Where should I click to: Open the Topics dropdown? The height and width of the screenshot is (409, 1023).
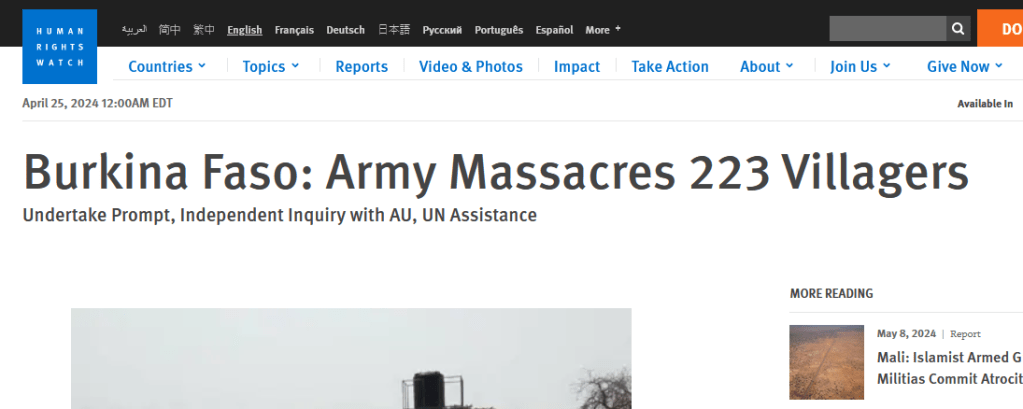(x=270, y=67)
